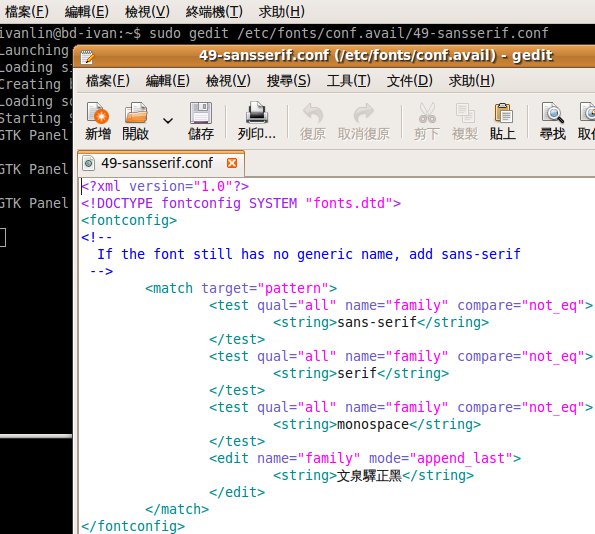Viewport: 595px width, 534px height.
Task: Click the greyed Redo toolbar icon
Action: pyautogui.click(x=364, y=113)
